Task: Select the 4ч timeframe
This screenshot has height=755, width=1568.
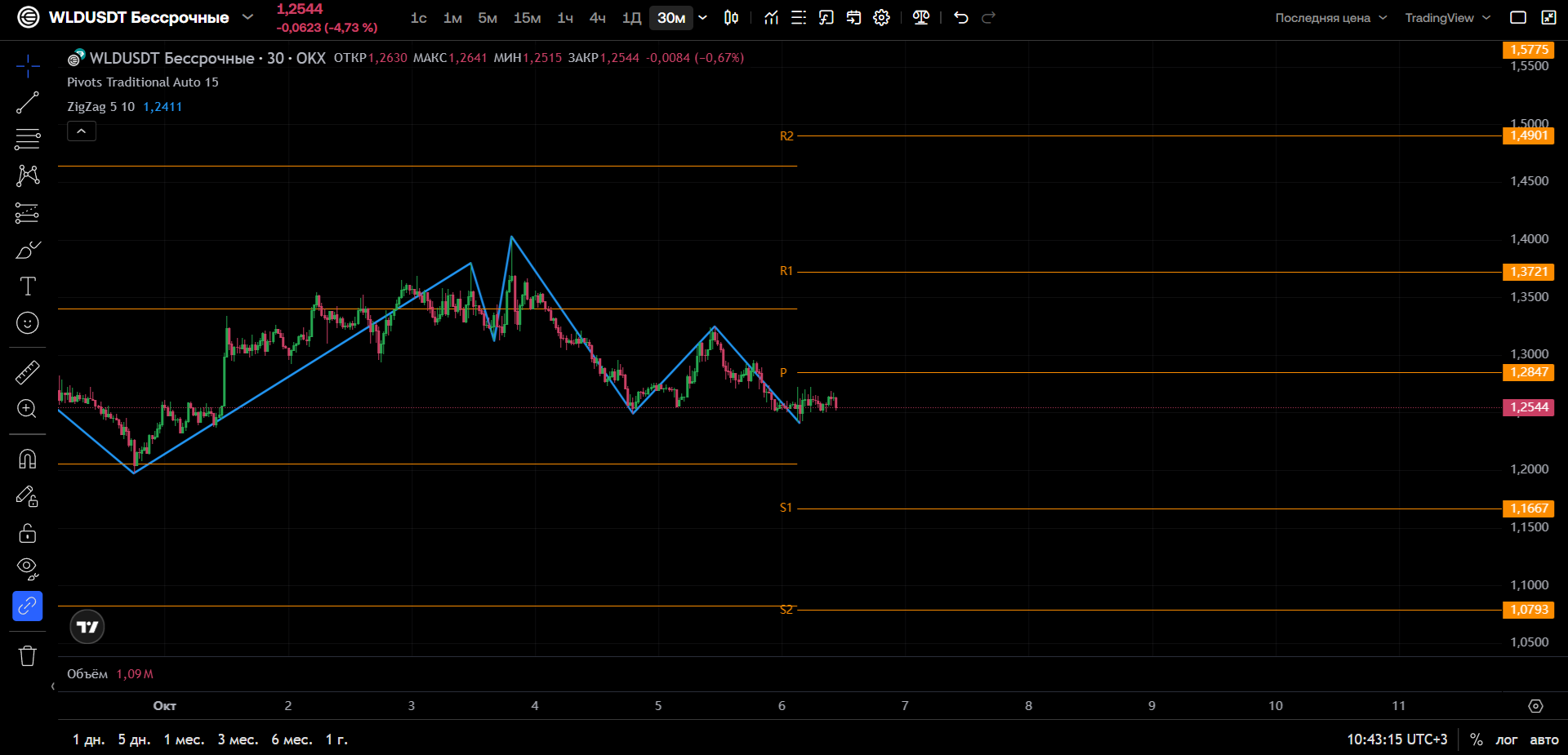Action: point(598,18)
